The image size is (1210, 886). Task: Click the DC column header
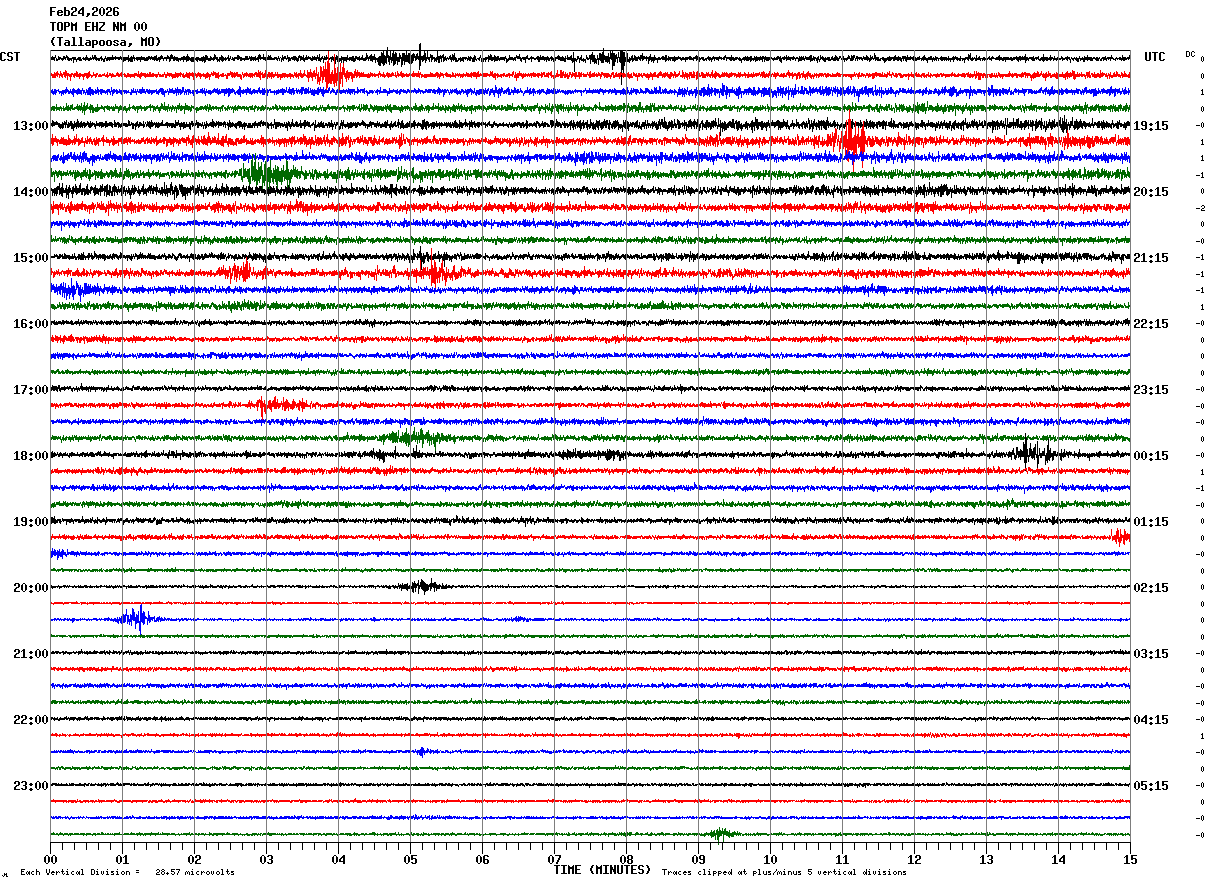click(x=1190, y=54)
